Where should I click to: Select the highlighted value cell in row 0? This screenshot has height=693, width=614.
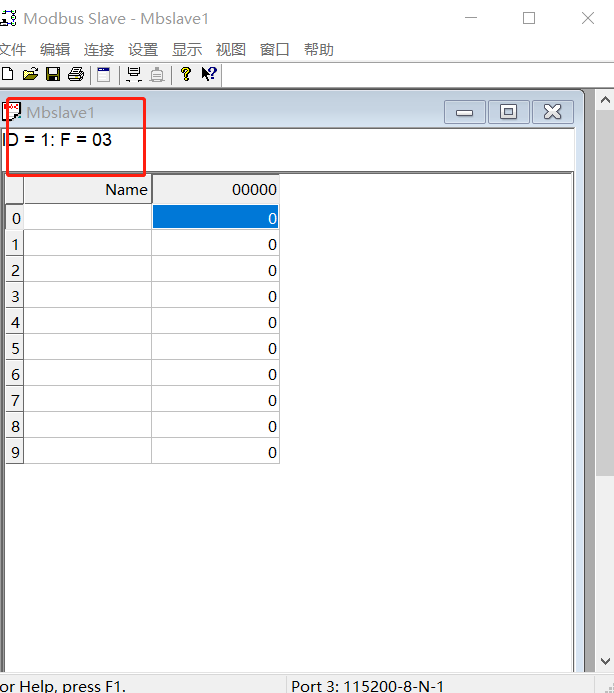pos(215,218)
